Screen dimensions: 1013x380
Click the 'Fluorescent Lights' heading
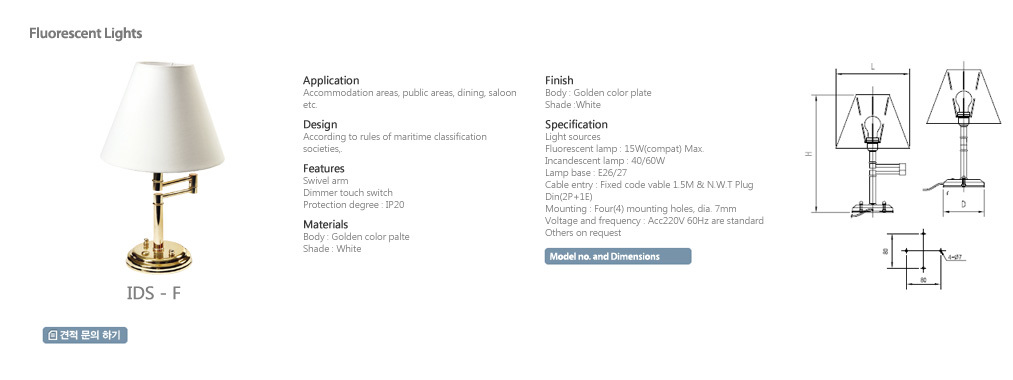[x=85, y=34]
